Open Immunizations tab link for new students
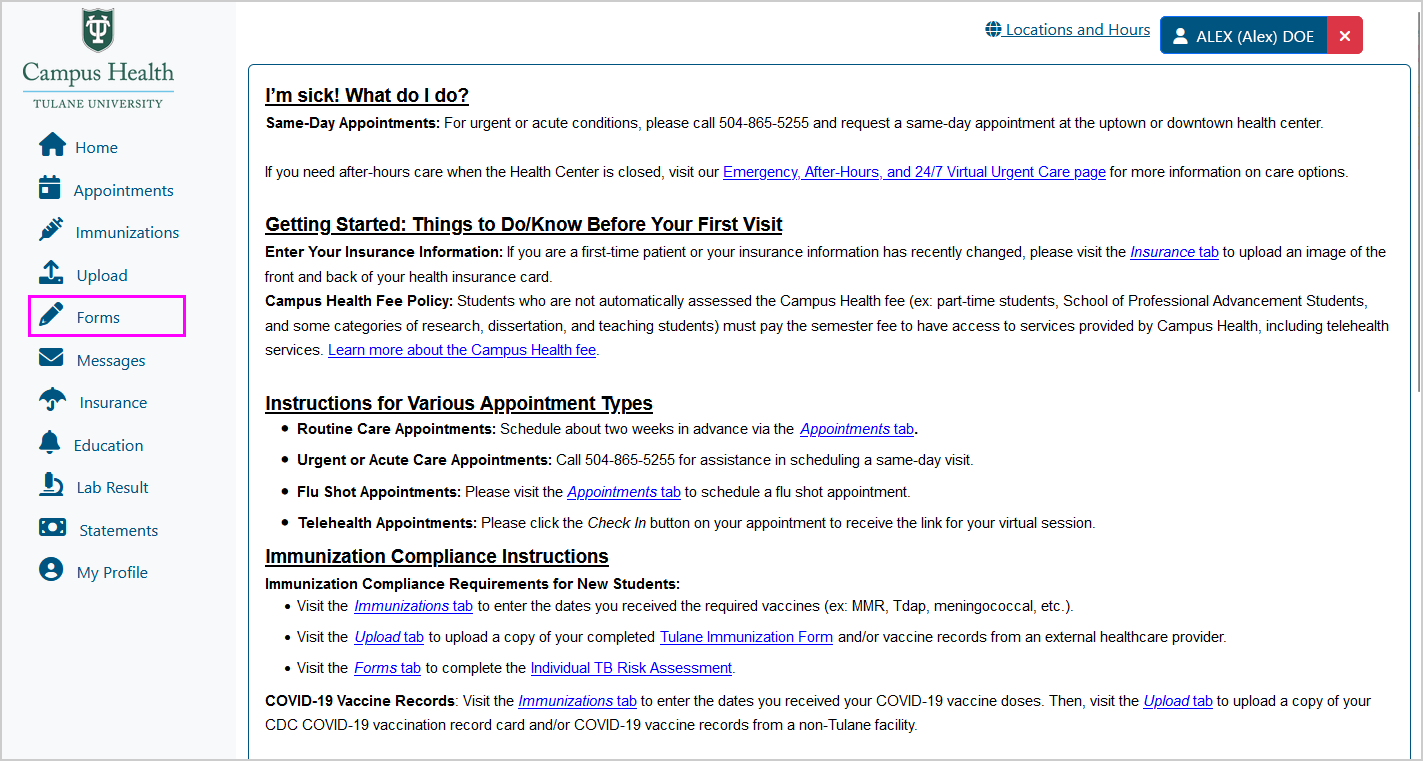The width and height of the screenshot is (1423, 761). (413, 605)
